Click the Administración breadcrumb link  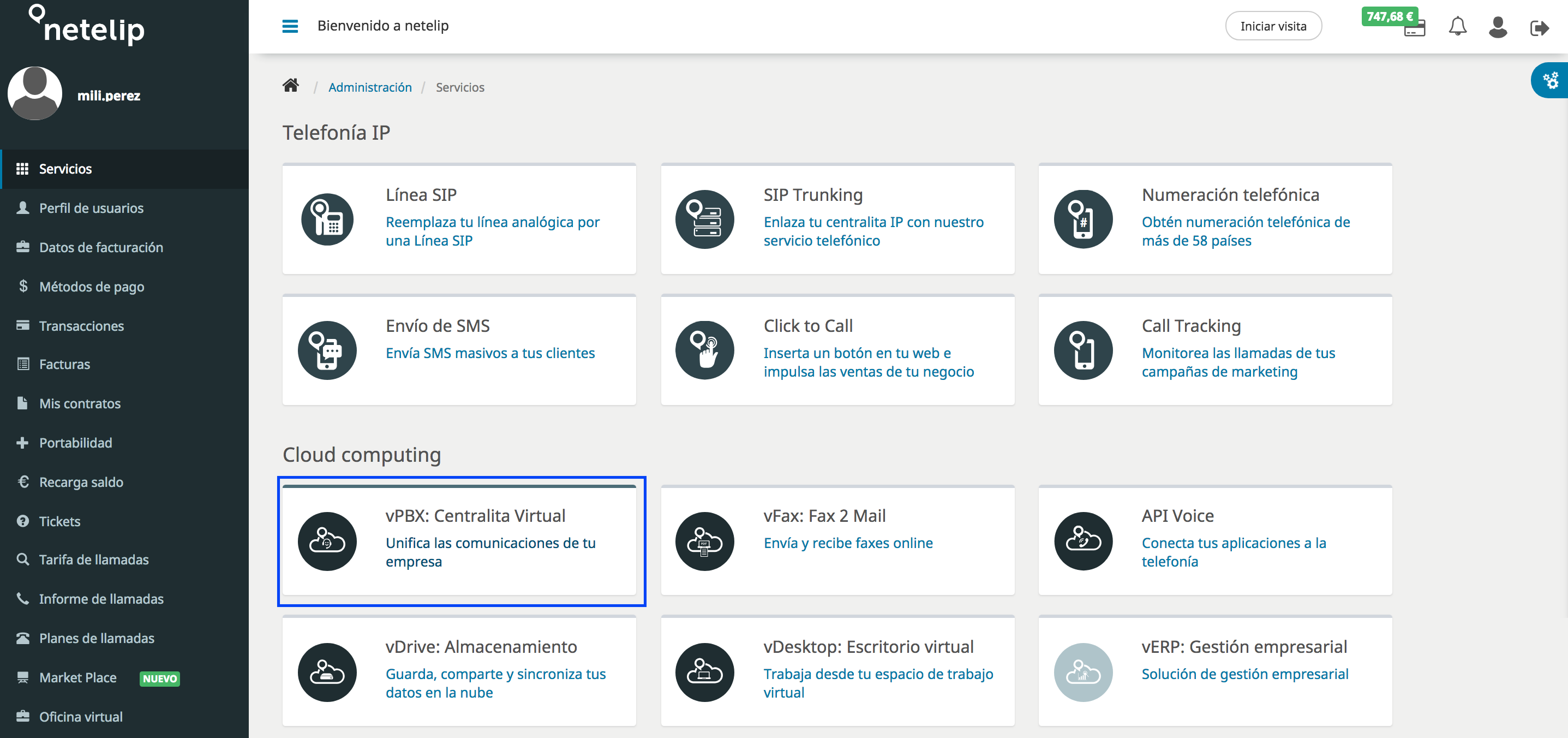coord(369,87)
